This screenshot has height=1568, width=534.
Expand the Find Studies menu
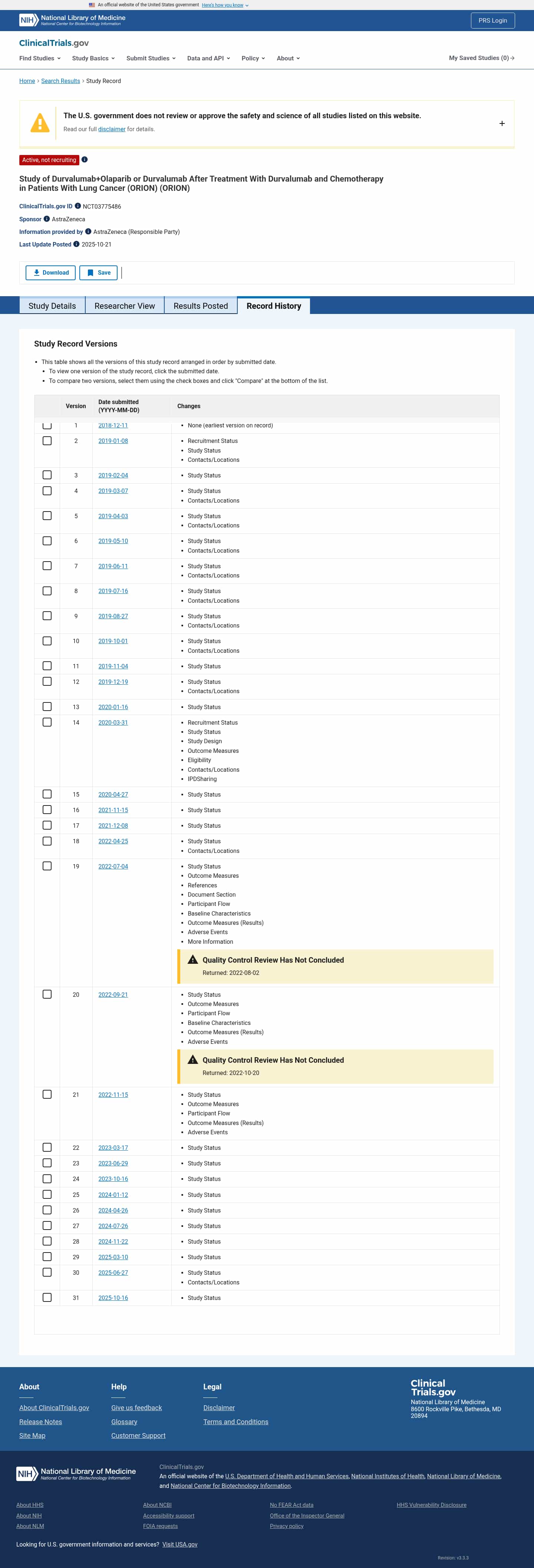tap(40, 59)
